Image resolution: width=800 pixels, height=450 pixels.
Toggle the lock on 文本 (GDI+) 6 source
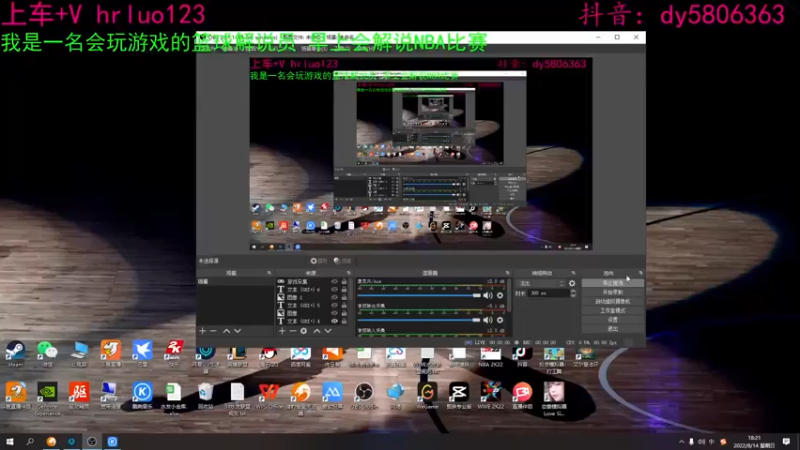pyautogui.click(x=344, y=289)
